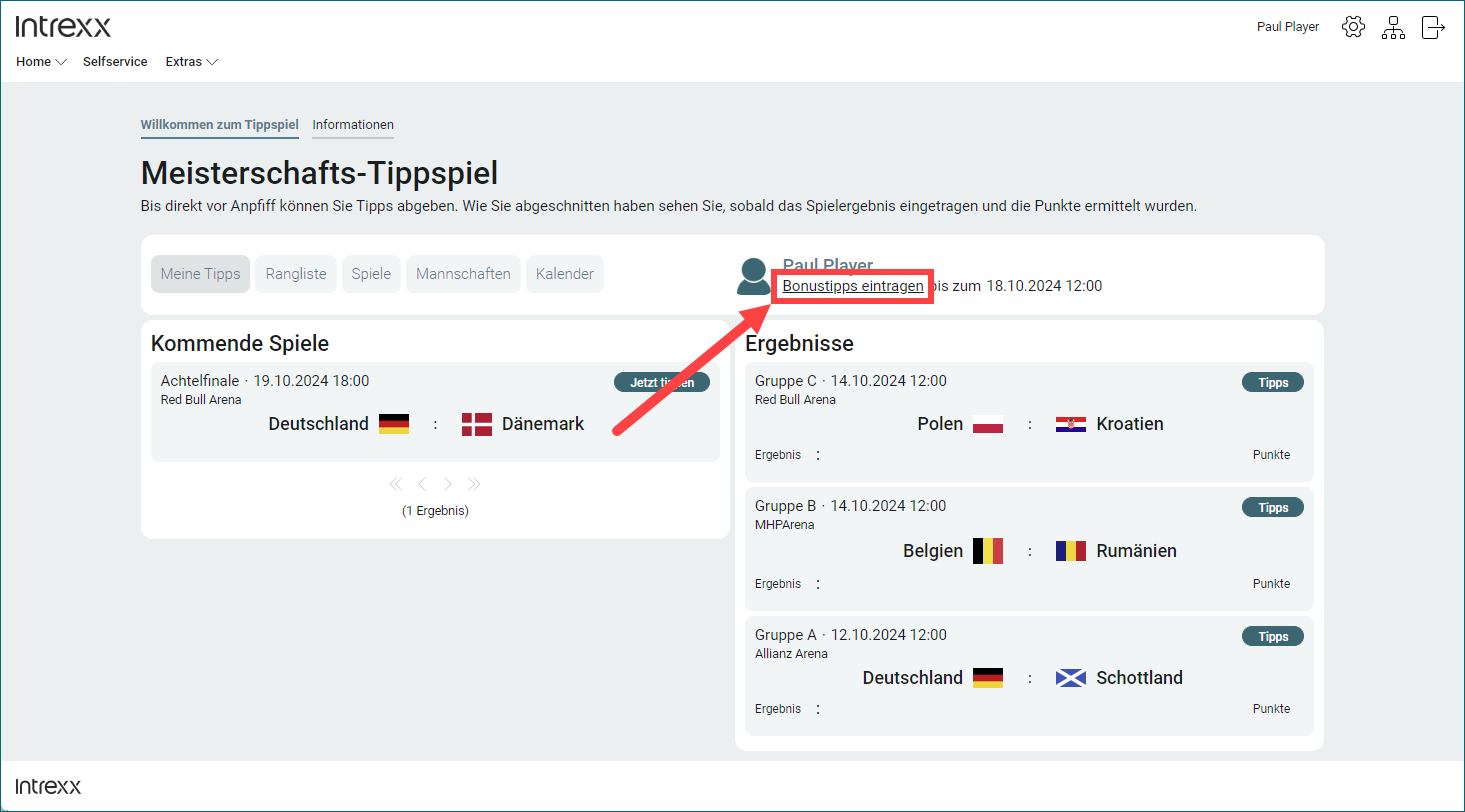Viewport: 1465px width, 812px height.
Task: Click the user avatar icon
Action: (x=753, y=276)
